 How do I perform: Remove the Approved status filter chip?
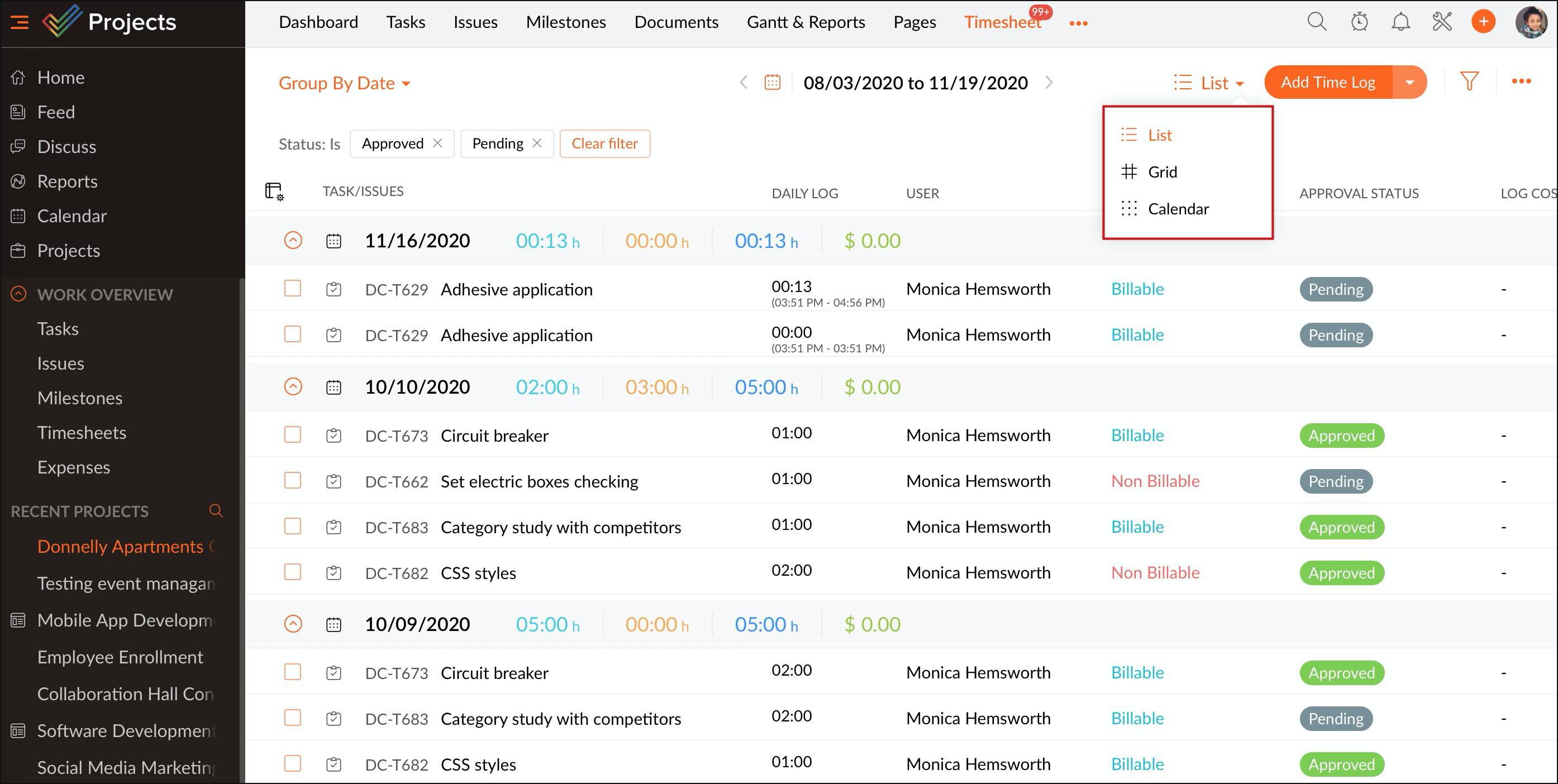point(438,144)
